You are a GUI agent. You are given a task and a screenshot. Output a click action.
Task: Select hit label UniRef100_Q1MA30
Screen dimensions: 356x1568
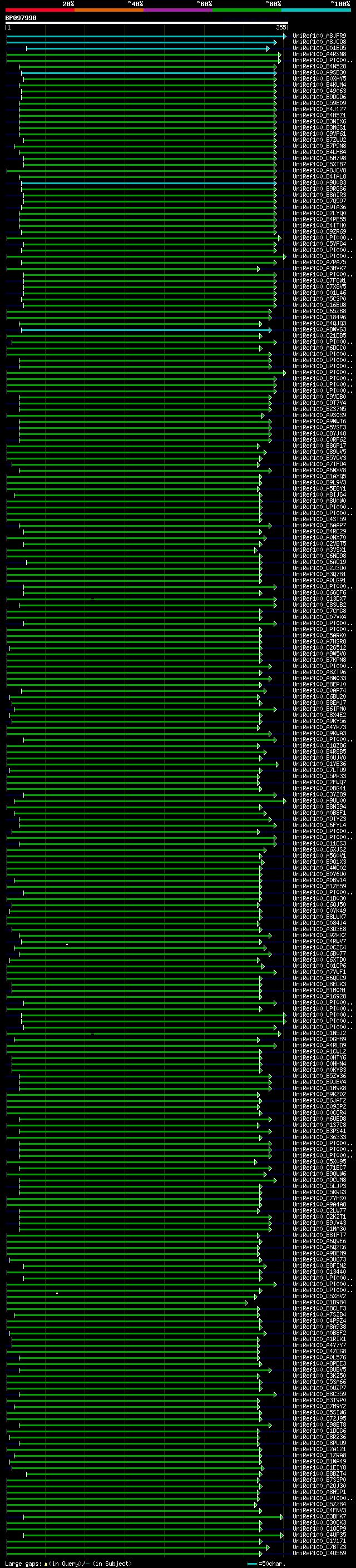319,1228
